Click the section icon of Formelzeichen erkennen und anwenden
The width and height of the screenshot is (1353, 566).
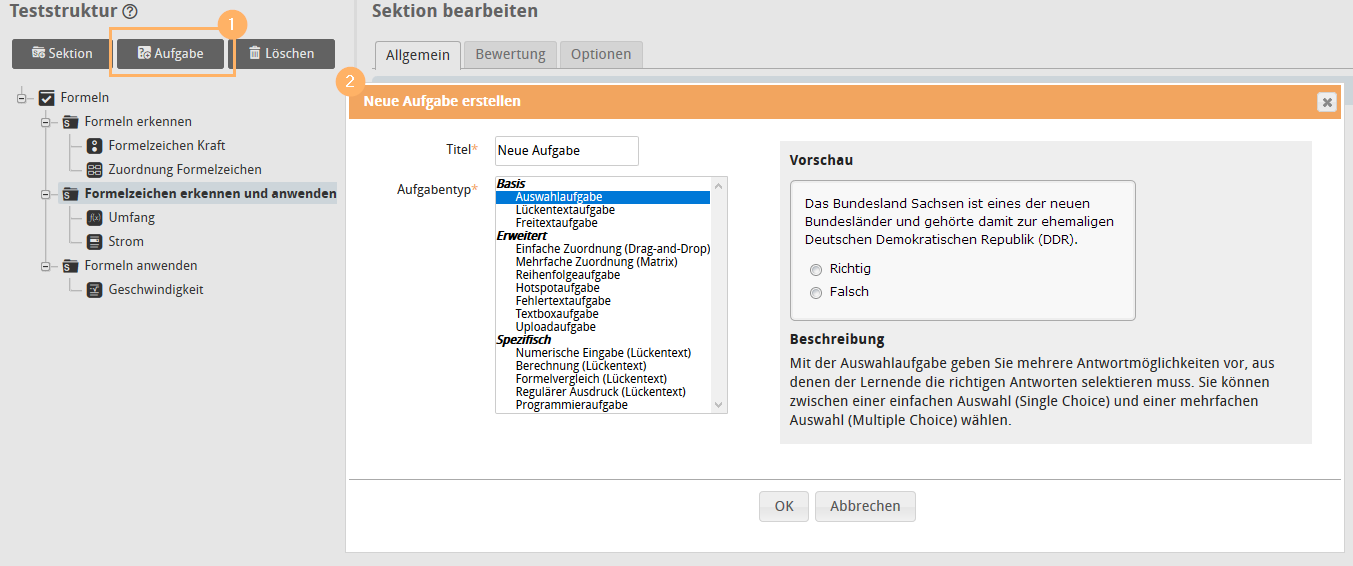tap(70, 194)
